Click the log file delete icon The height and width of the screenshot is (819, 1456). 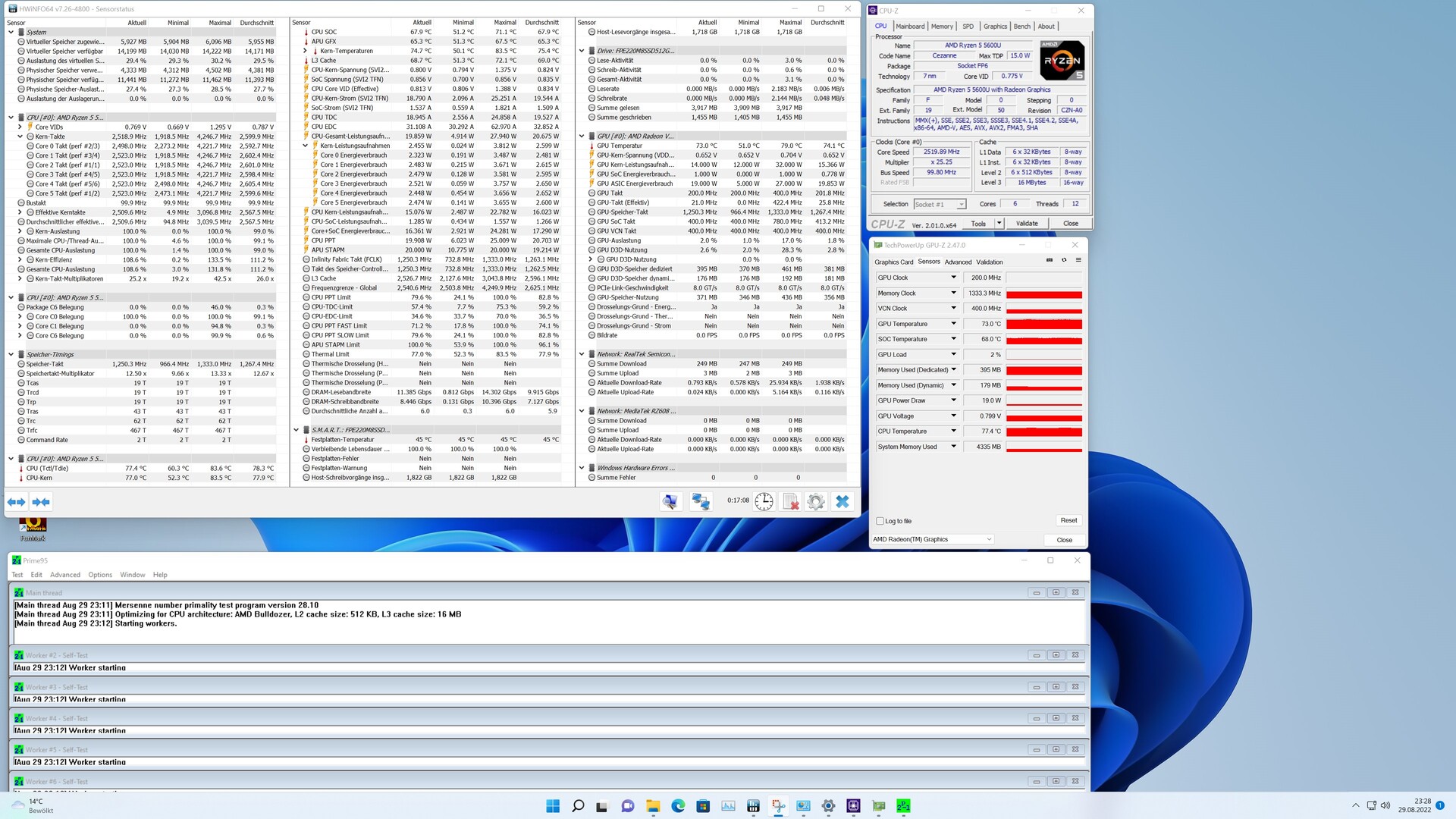790,501
